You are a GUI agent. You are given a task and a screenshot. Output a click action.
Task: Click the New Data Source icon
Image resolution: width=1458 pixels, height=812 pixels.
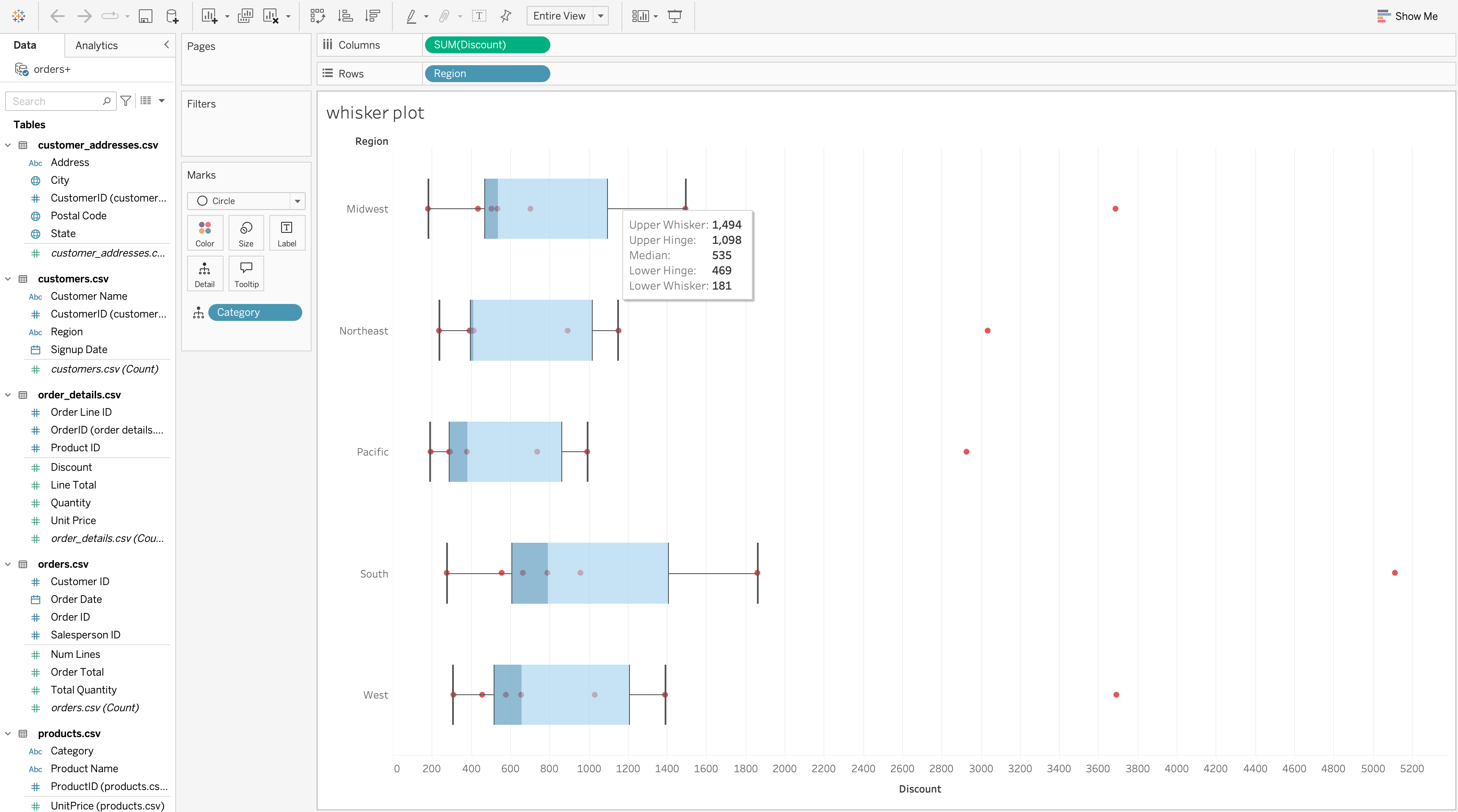pyautogui.click(x=172, y=16)
